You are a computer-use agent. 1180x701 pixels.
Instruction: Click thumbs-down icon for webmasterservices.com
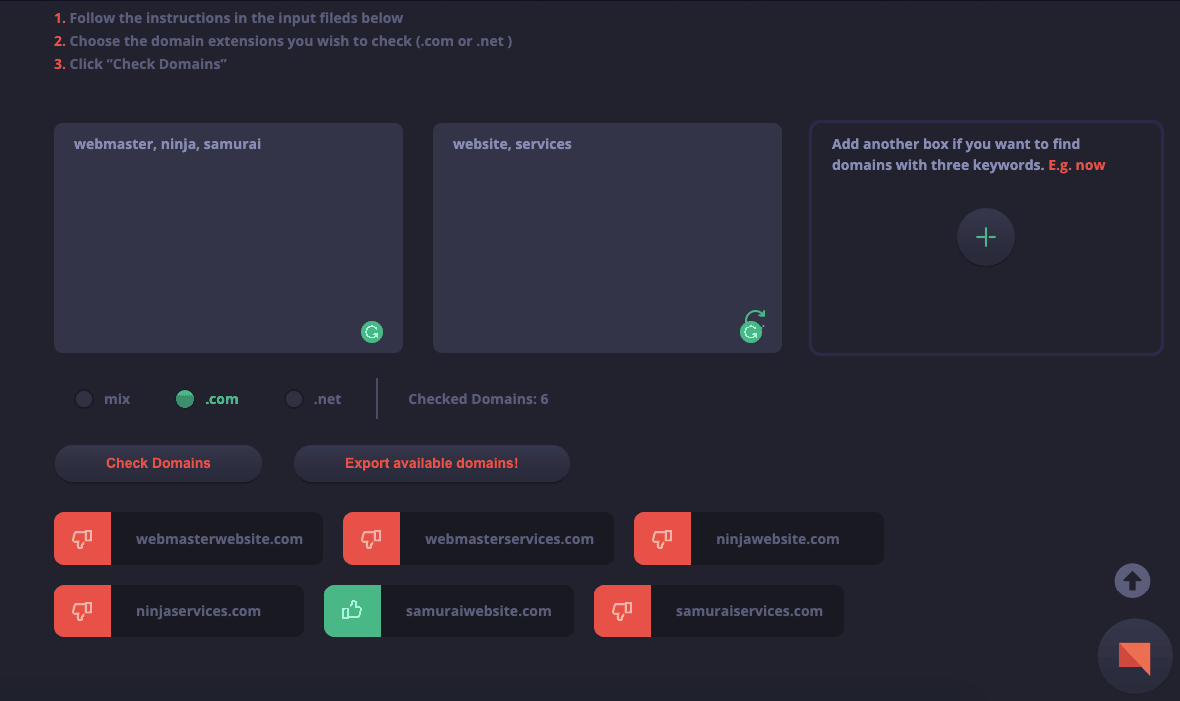click(371, 538)
